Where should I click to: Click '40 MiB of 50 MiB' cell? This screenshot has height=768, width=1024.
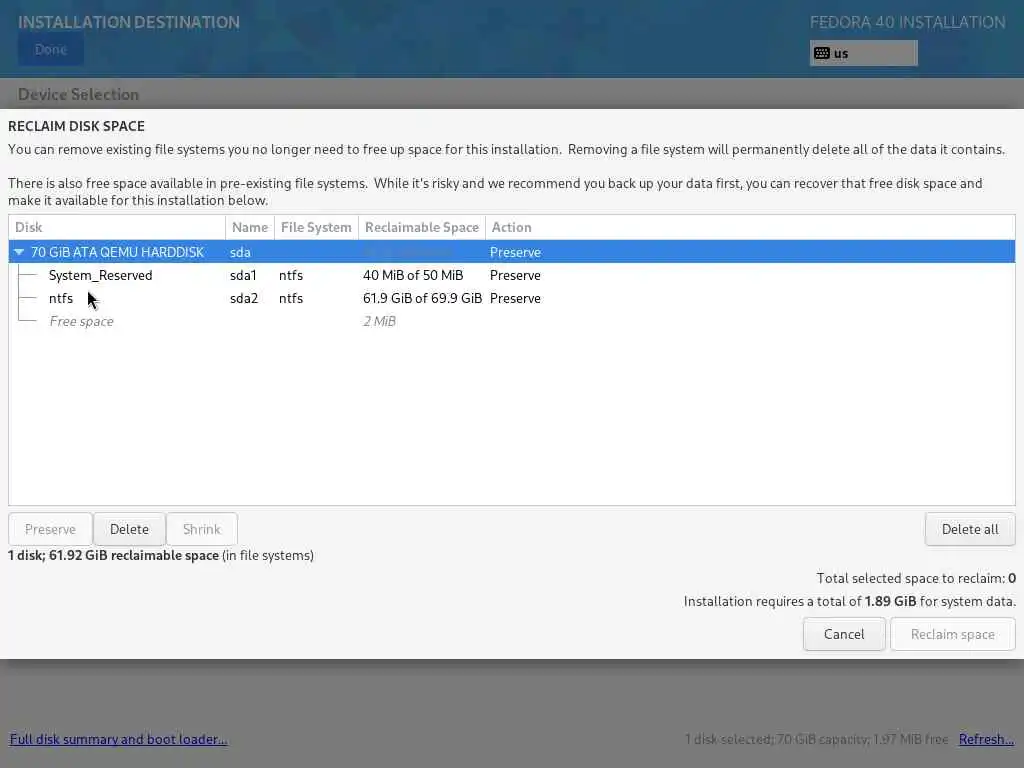click(413, 276)
